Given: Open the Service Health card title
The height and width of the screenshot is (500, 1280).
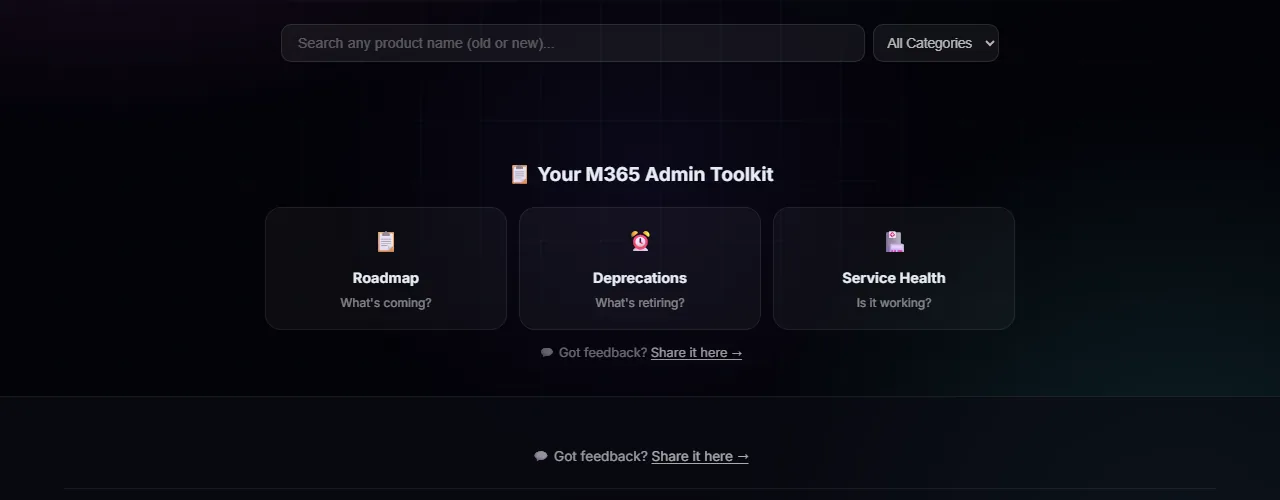Looking at the screenshot, I should coord(894,278).
